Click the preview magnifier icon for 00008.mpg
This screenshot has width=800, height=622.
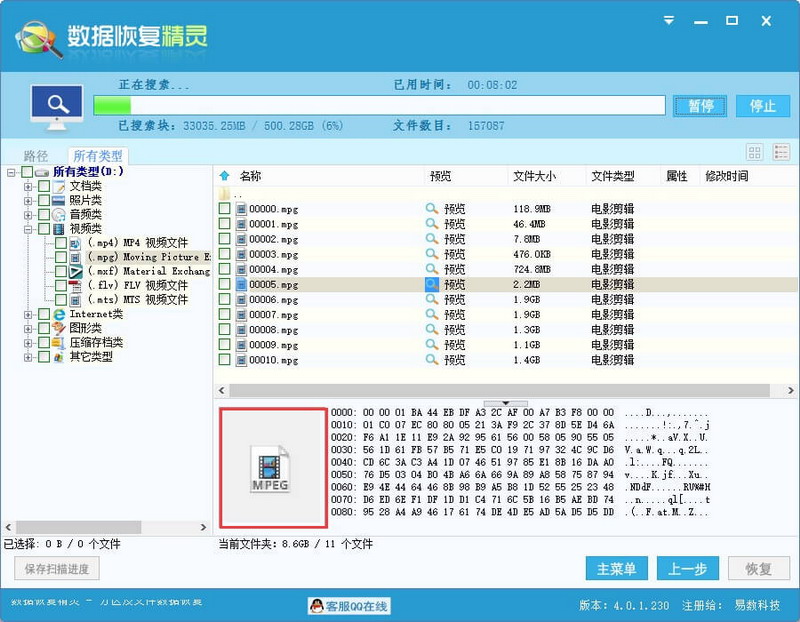tap(432, 329)
